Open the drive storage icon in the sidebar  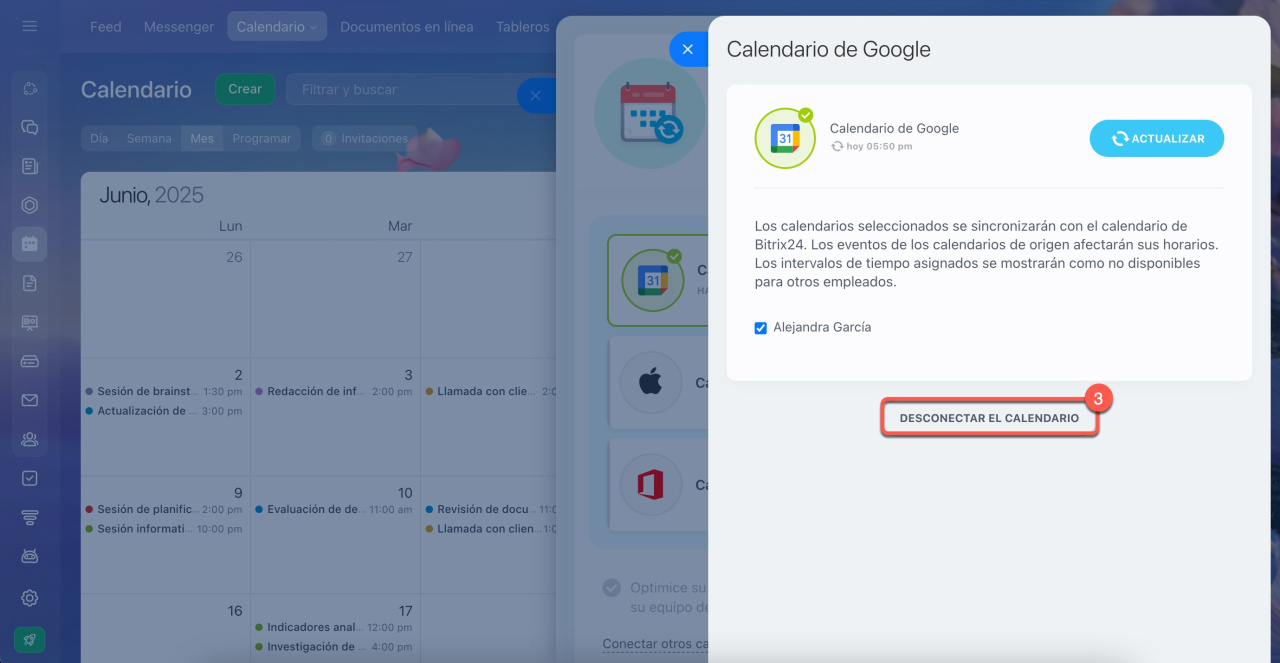(30, 361)
